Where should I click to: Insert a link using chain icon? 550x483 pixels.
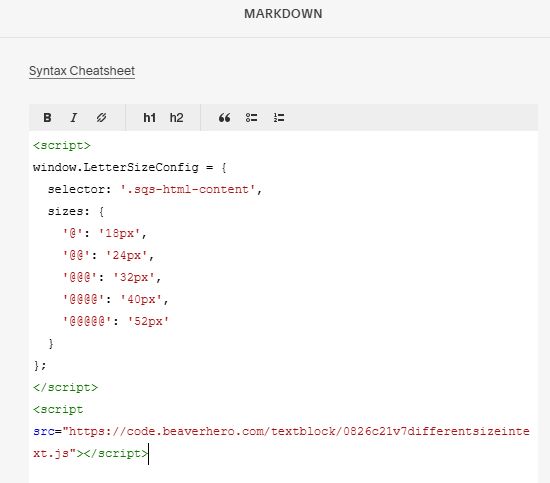pos(101,118)
